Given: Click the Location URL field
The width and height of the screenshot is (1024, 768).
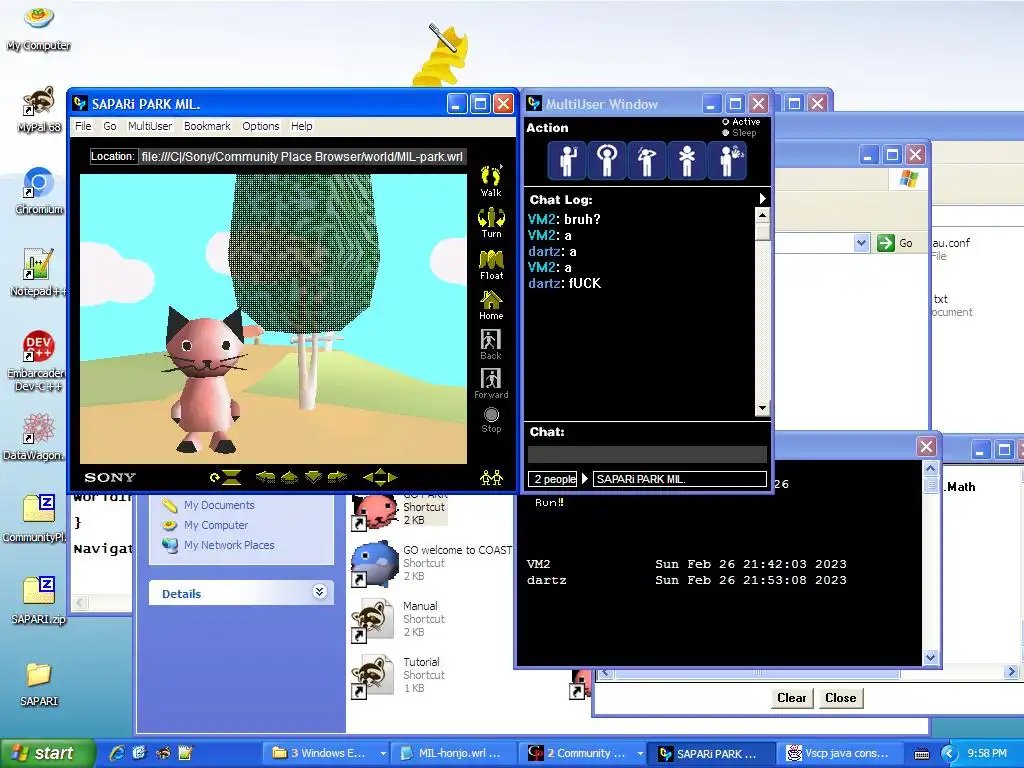Looking at the screenshot, I should [x=302, y=157].
